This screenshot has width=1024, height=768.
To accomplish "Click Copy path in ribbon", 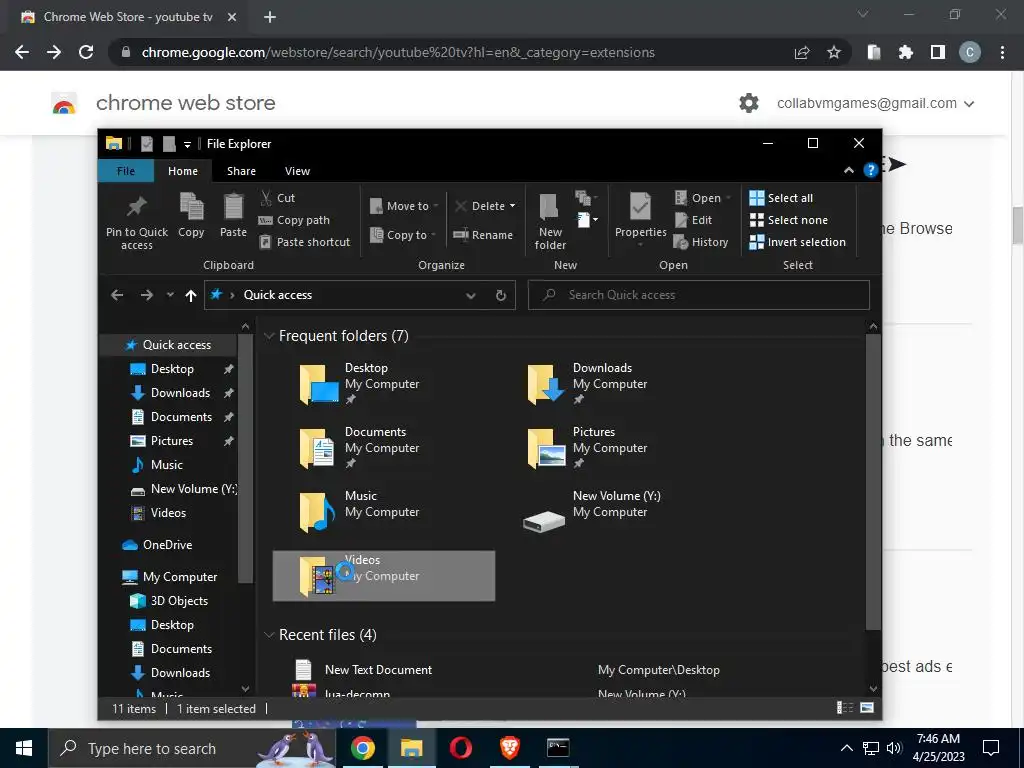I will click(294, 220).
